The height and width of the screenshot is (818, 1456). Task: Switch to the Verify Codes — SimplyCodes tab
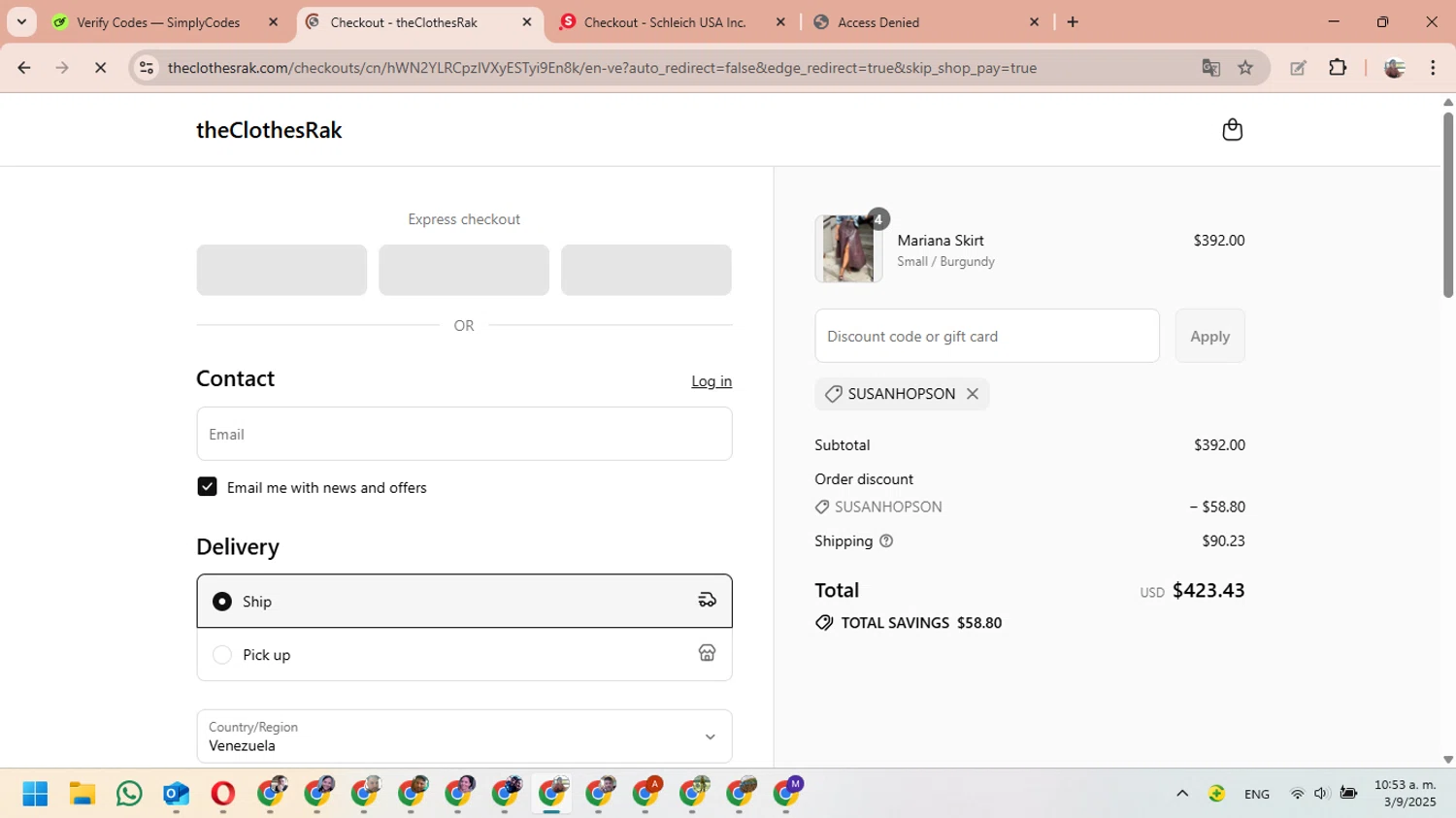pyautogui.click(x=158, y=22)
